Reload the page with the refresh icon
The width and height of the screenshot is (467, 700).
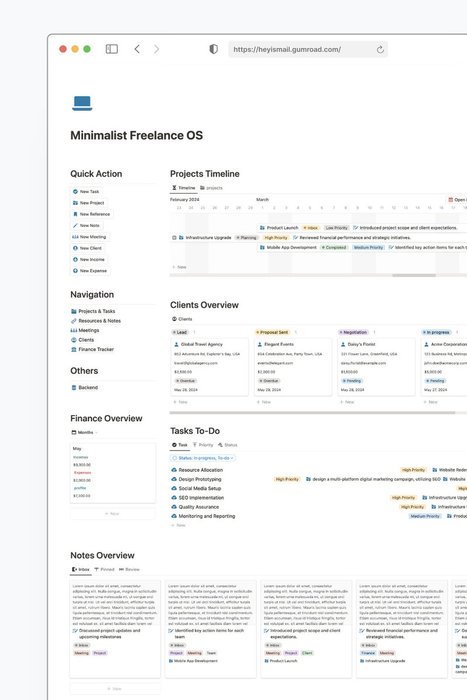(x=380, y=50)
